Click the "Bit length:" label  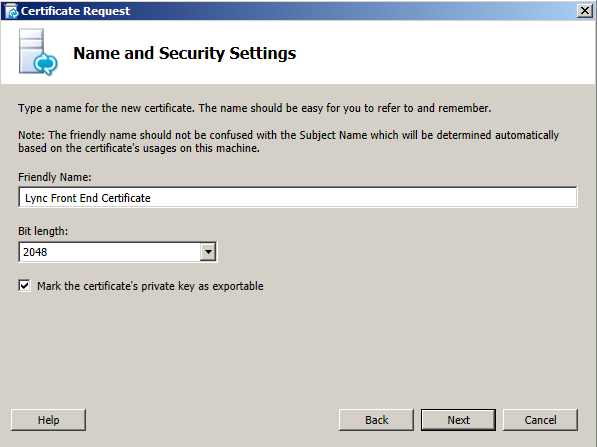[43, 231]
